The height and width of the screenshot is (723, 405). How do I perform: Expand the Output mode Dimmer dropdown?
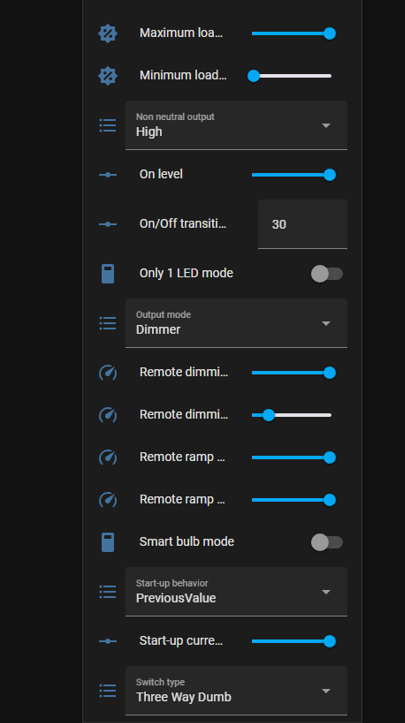click(x=236, y=323)
